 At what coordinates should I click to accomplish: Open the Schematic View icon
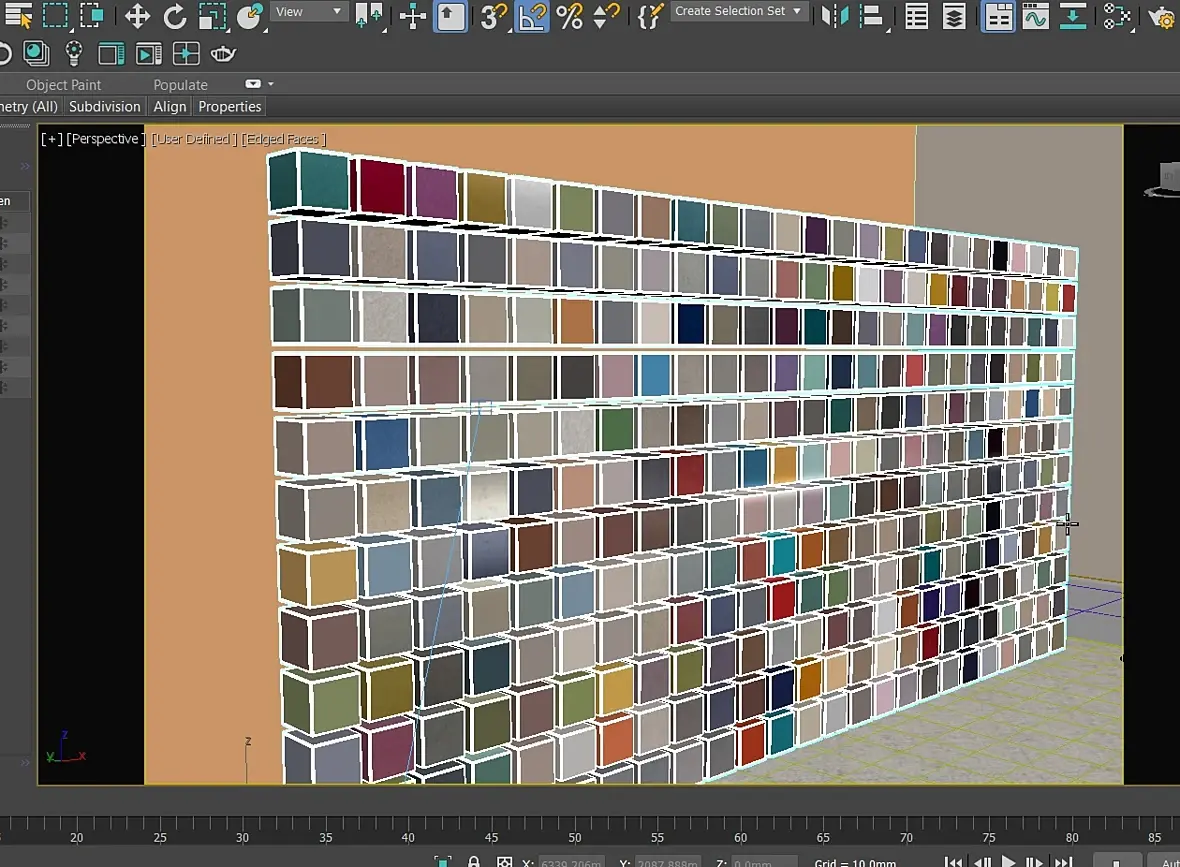[x=1116, y=16]
